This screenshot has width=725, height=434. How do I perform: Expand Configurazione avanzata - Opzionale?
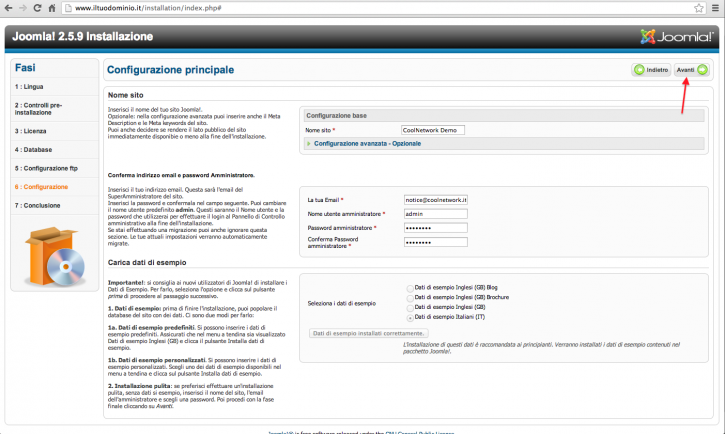coord(367,144)
